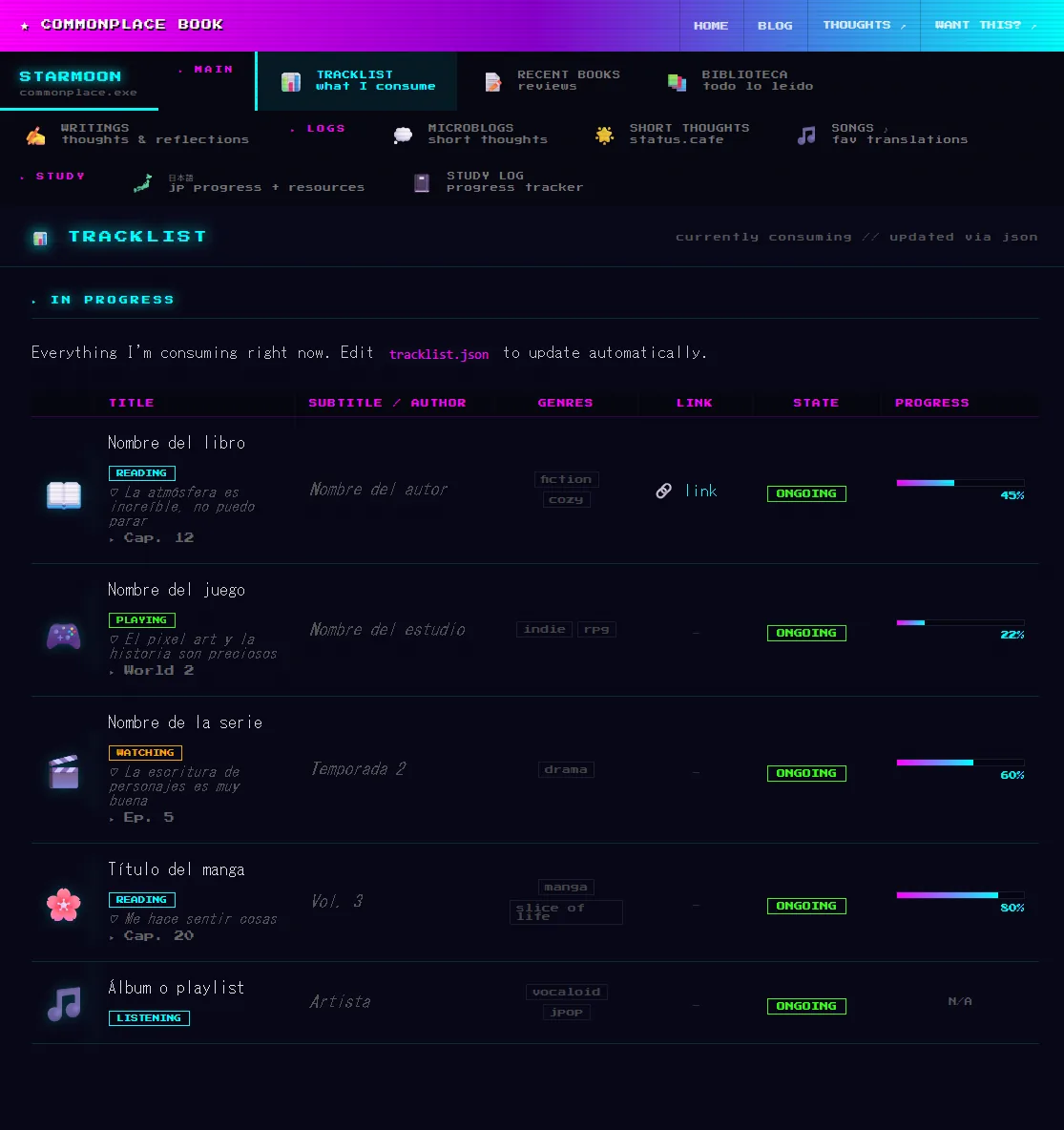Click the Songs music note icon
The height and width of the screenshot is (1130, 1064).
pos(806,135)
